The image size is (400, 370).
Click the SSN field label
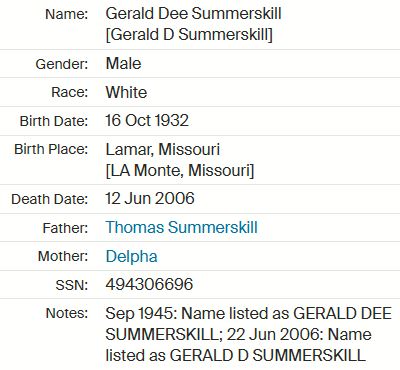pos(72,286)
